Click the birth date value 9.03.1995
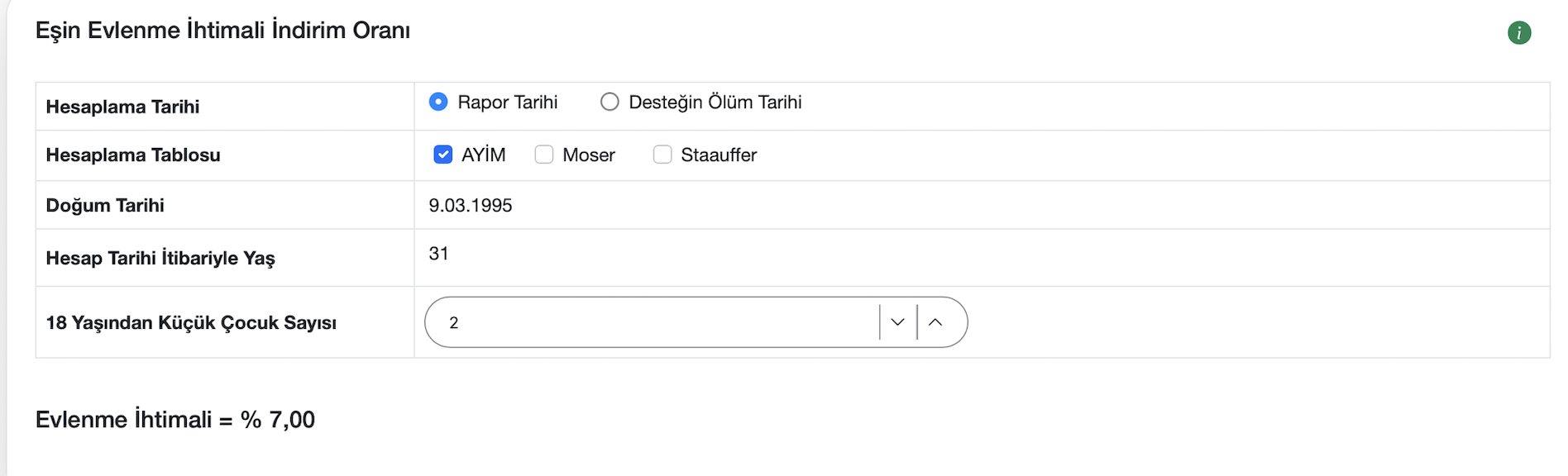The image size is (1568, 476). coord(471,206)
